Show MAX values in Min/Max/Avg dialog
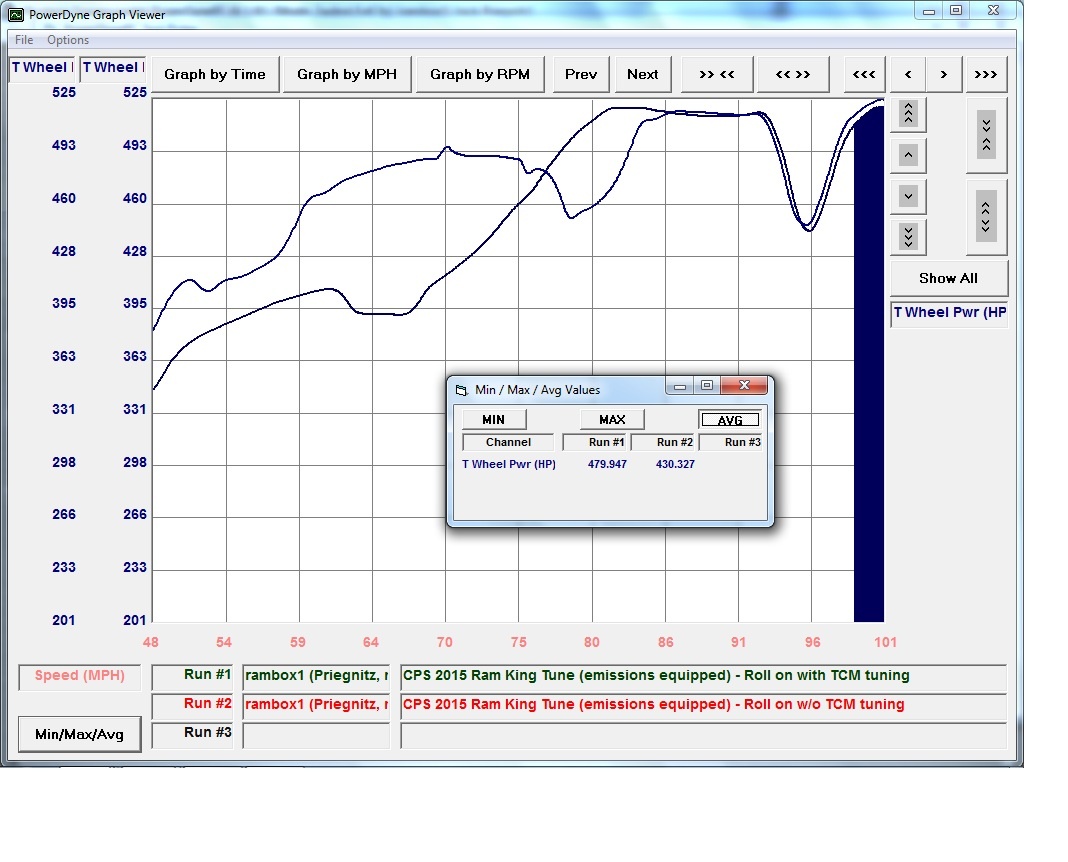 612,419
